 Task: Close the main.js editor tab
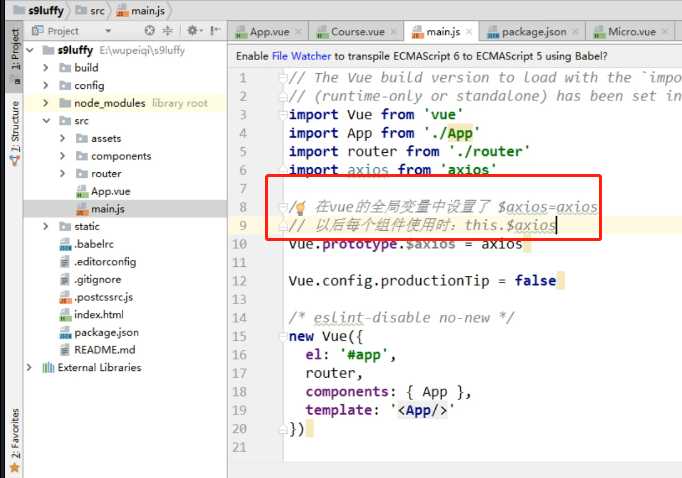point(469,31)
